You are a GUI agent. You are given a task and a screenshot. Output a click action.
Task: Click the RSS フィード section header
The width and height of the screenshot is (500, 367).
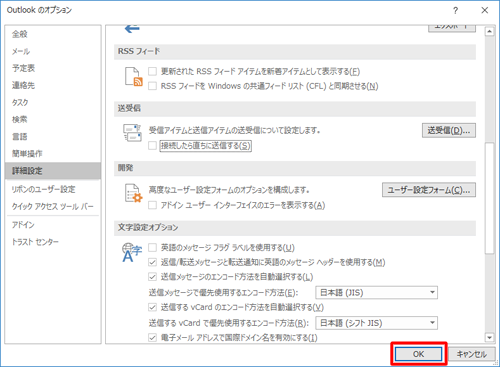click(x=295, y=51)
